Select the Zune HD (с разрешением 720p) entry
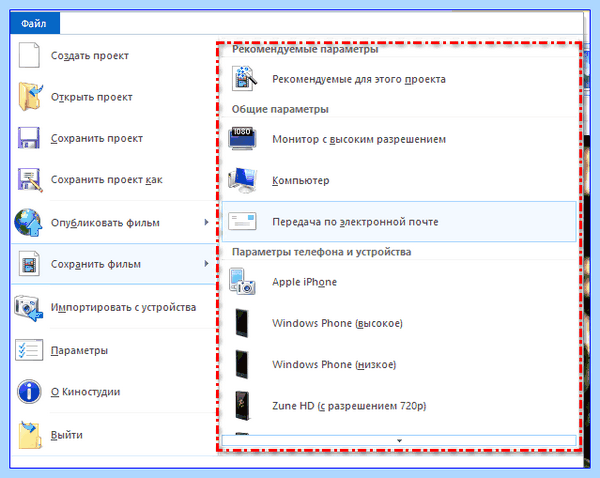 point(399,406)
